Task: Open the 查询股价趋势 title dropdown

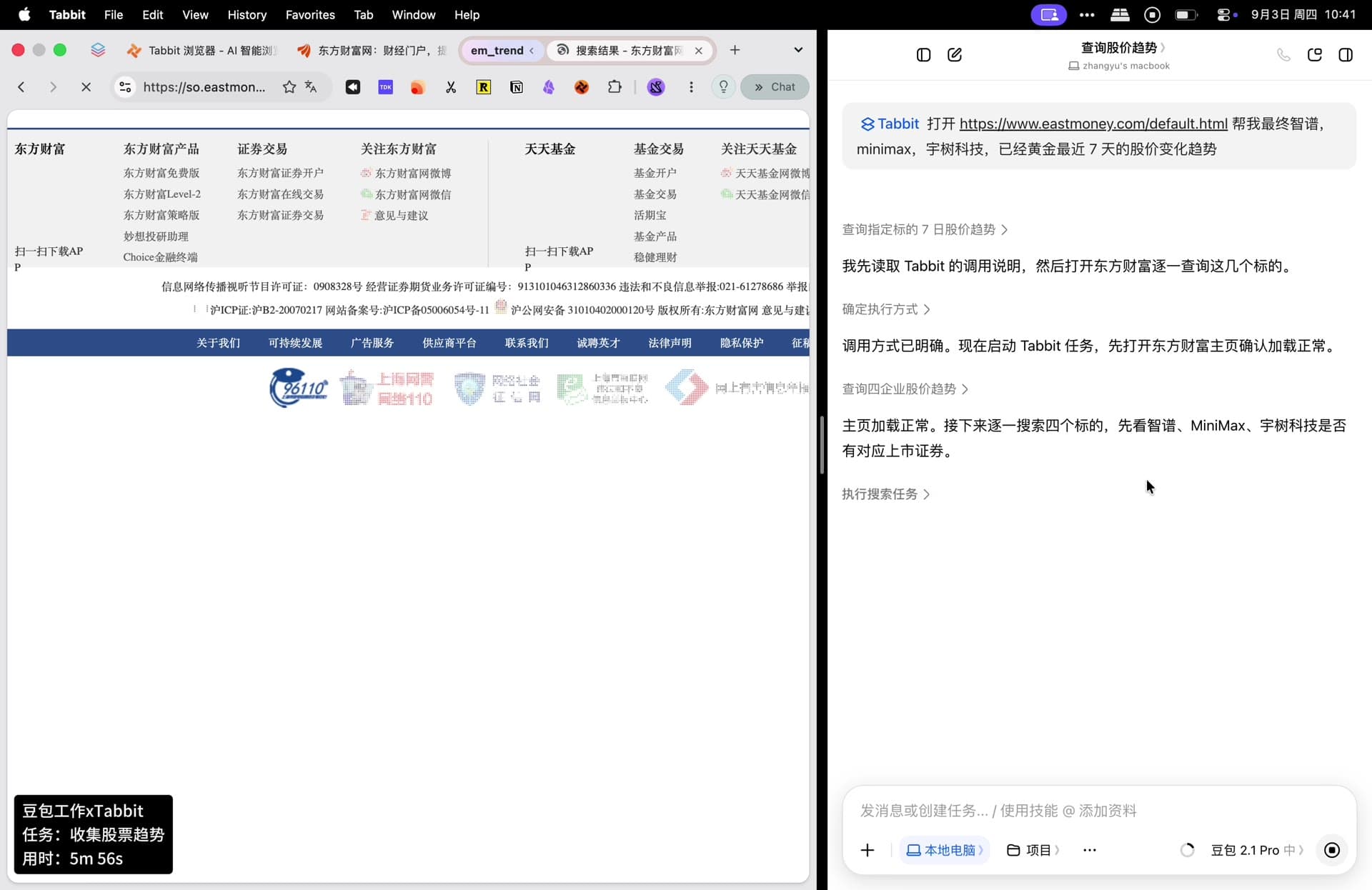Action: (x=1123, y=48)
